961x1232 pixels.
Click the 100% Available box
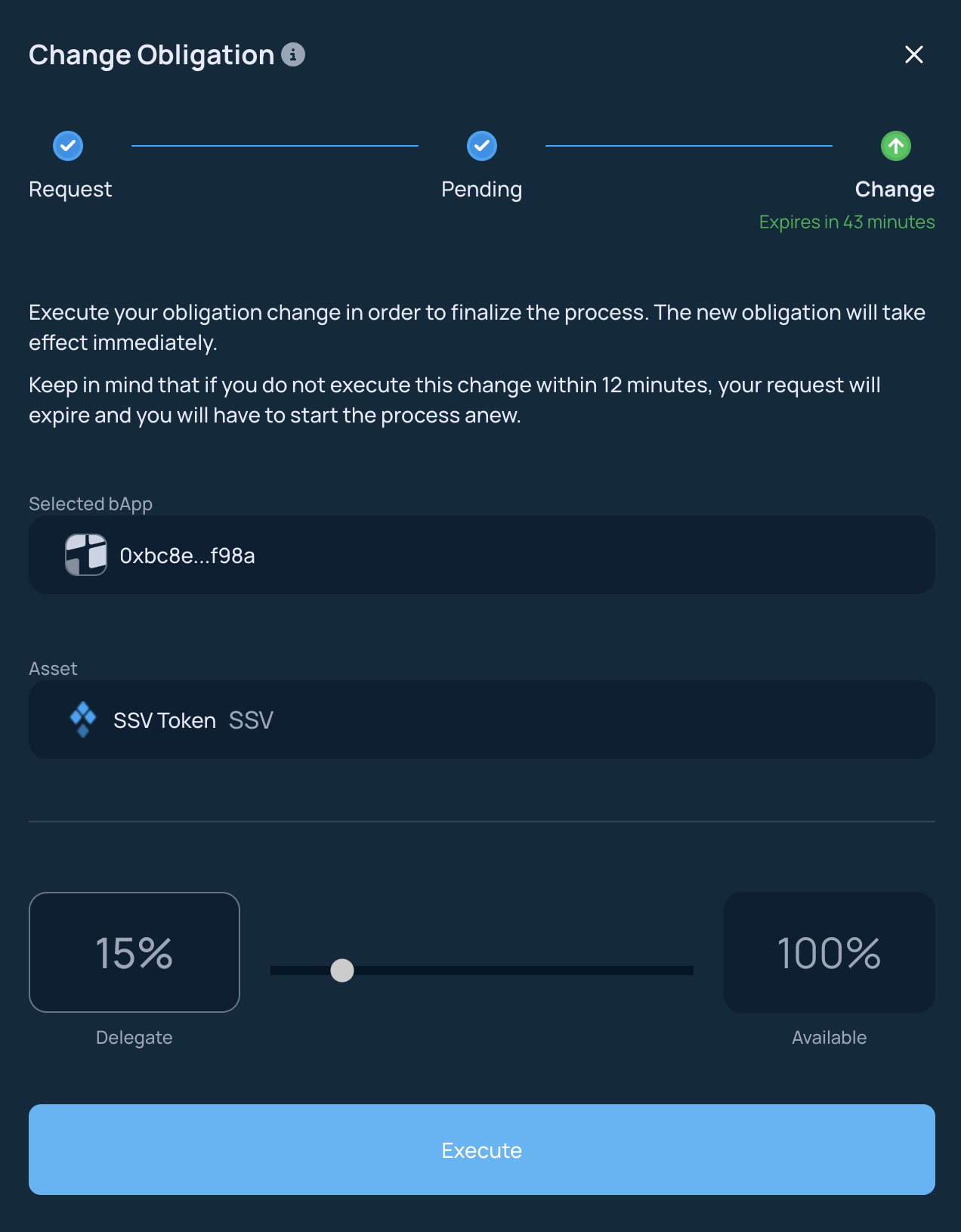tap(830, 952)
